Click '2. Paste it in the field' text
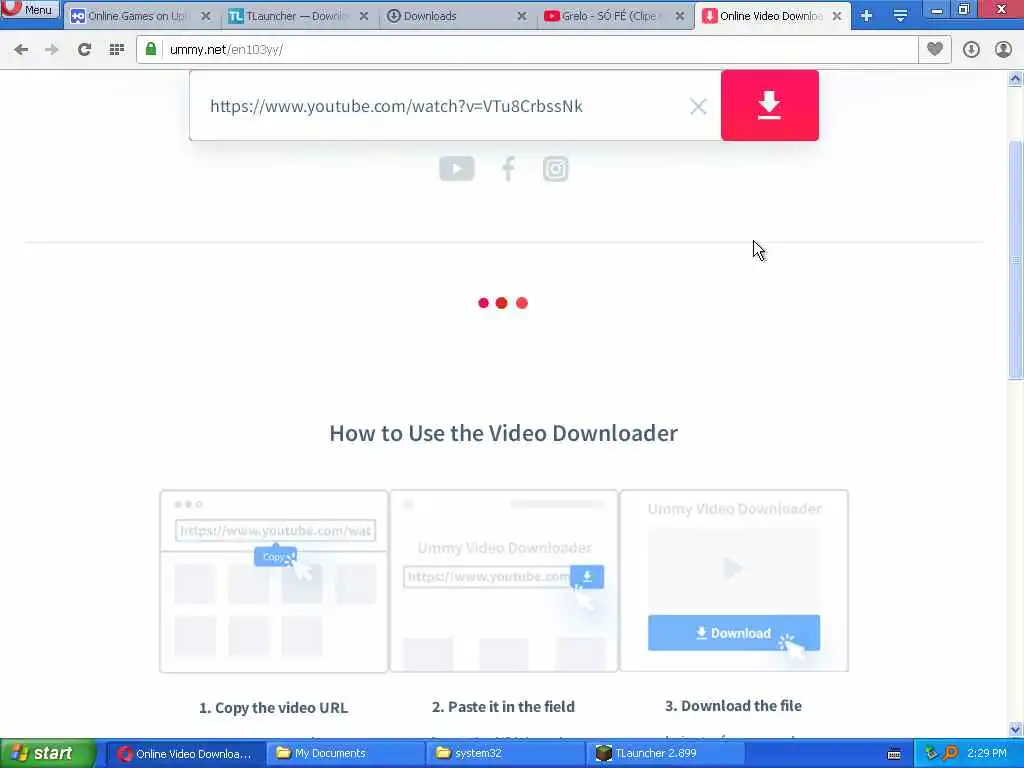The width and height of the screenshot is (1024, 768). pos(504,707)
